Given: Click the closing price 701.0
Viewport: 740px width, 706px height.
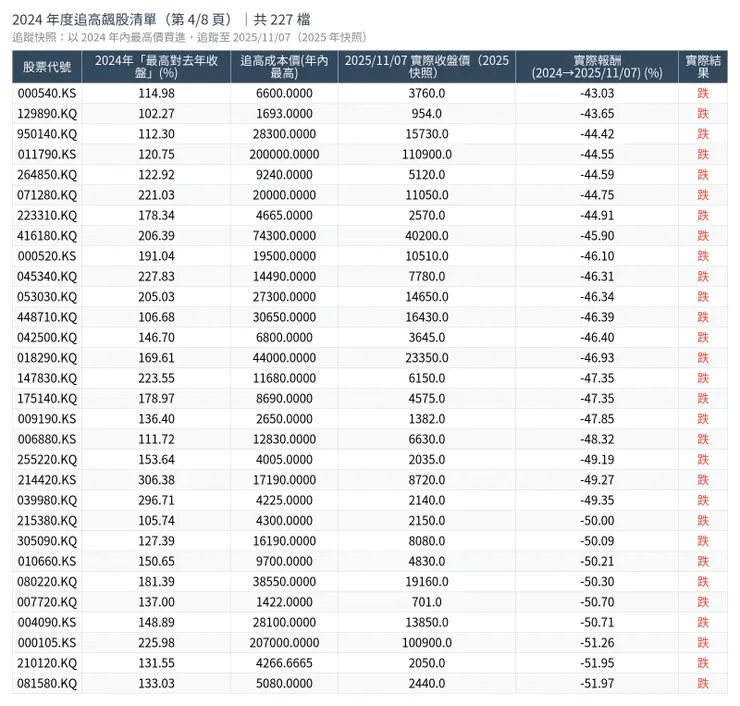Looking at the screenshot, I should pyautogui.click(x=427, y=602).
